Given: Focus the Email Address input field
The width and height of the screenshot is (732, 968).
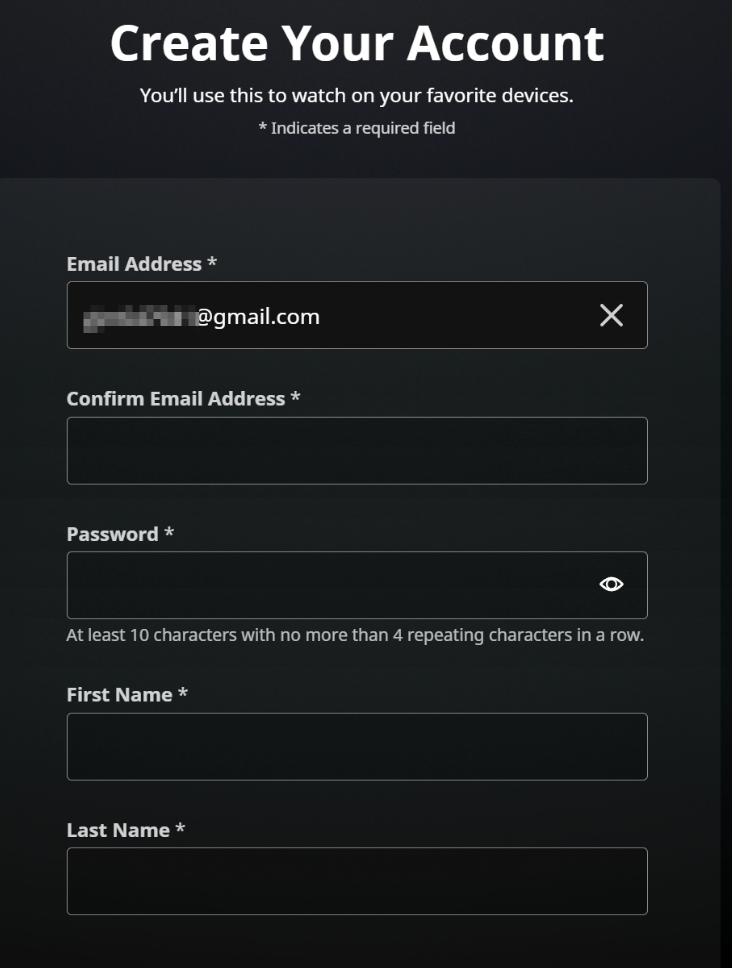Looking at the screenshot, I should click(400, 316).
